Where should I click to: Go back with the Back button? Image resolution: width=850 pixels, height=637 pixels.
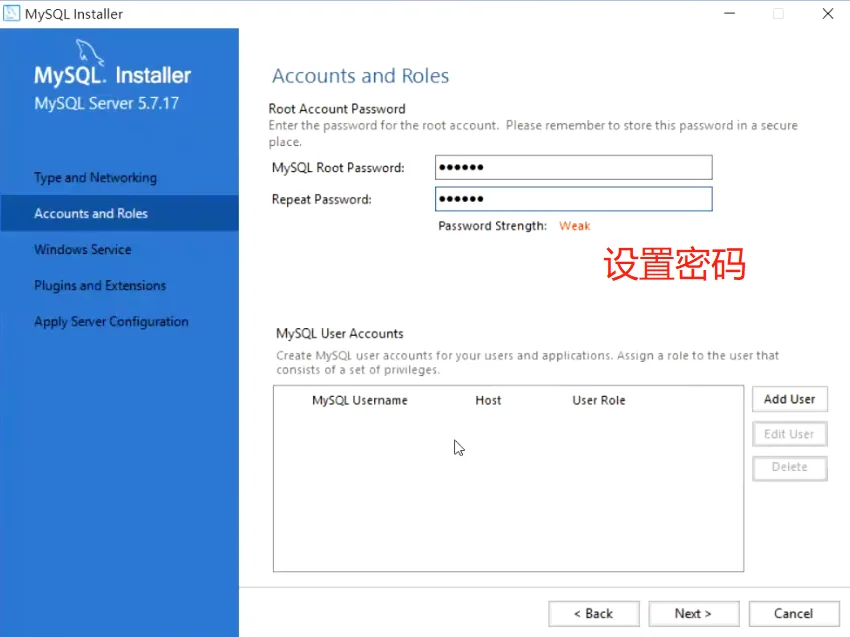coord(594,614)
